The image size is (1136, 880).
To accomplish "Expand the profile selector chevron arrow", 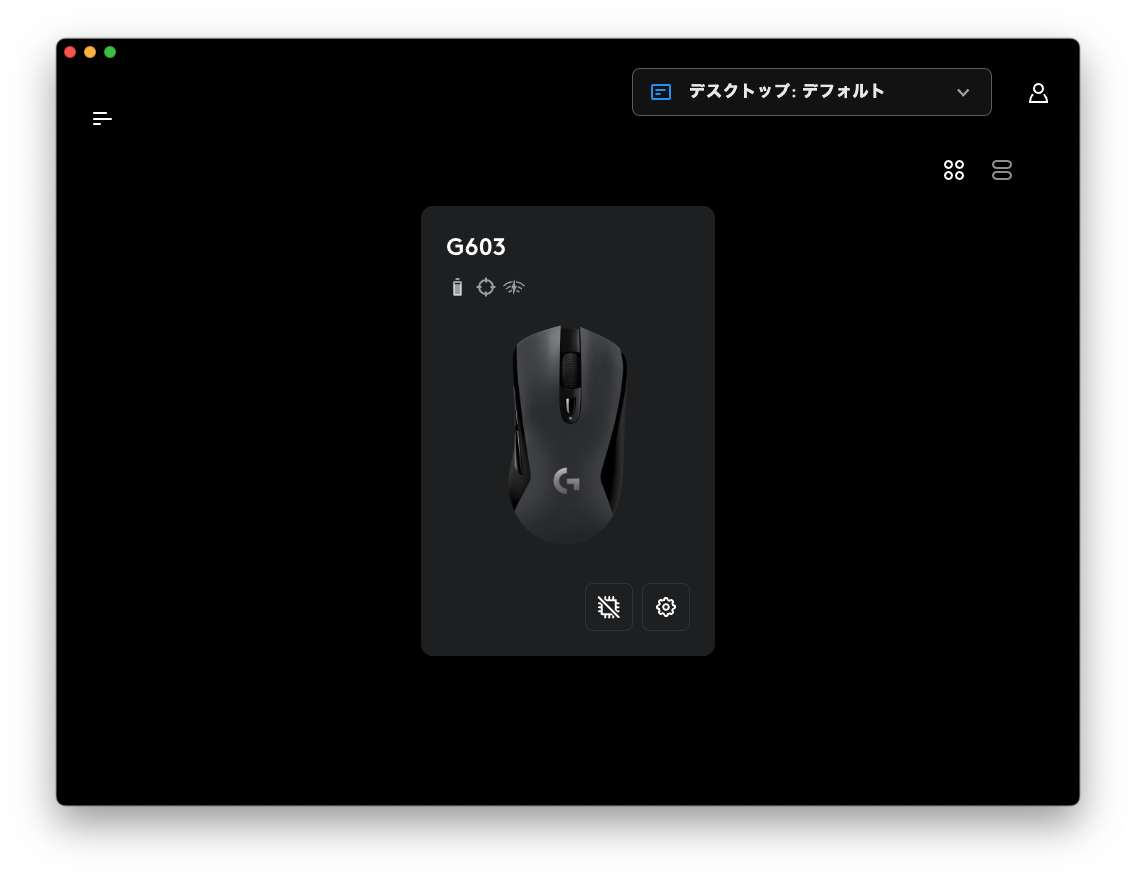I will pos(963,93).
